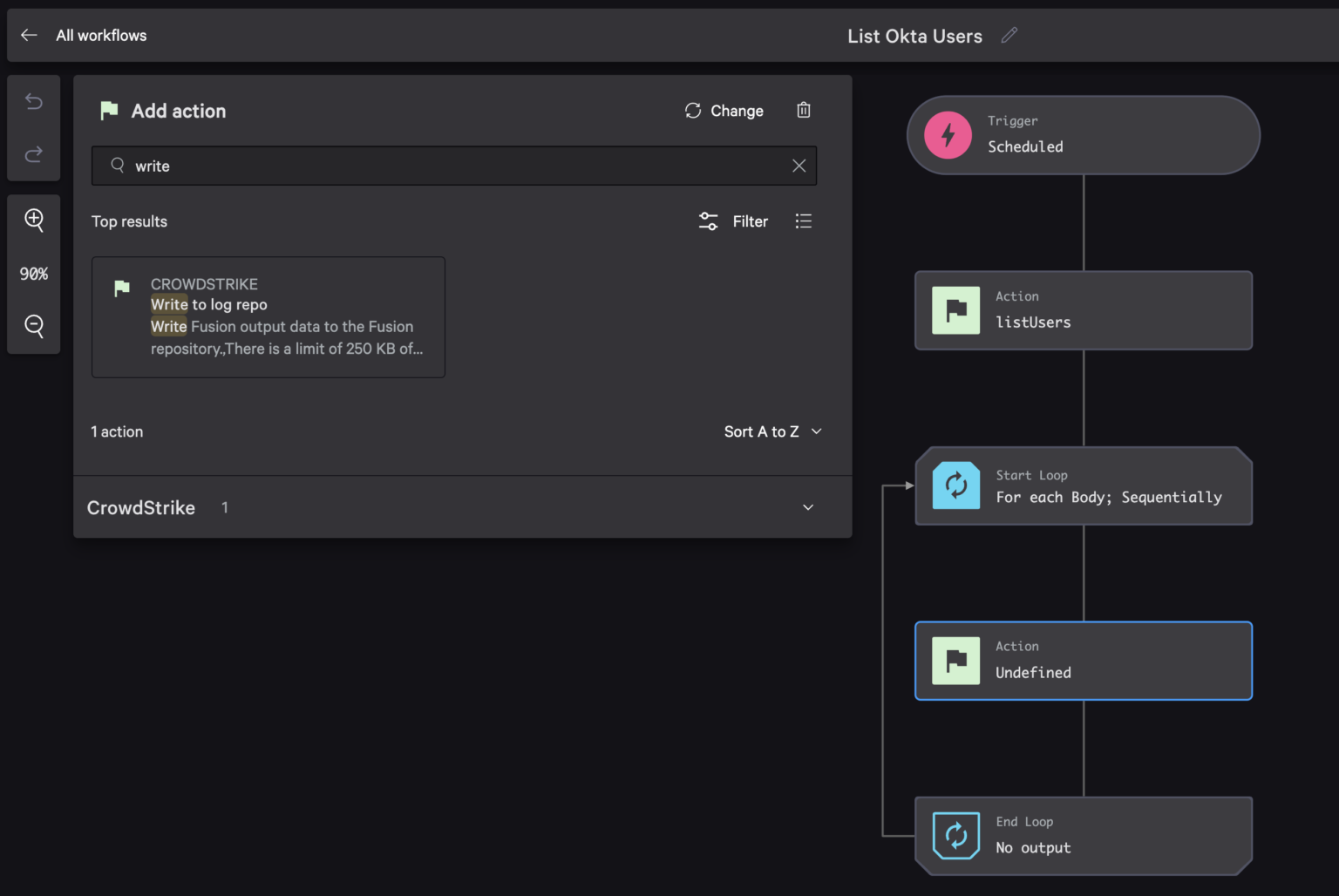
Task: Click the zoom in magnifier icon
Action: pos(33,221)
